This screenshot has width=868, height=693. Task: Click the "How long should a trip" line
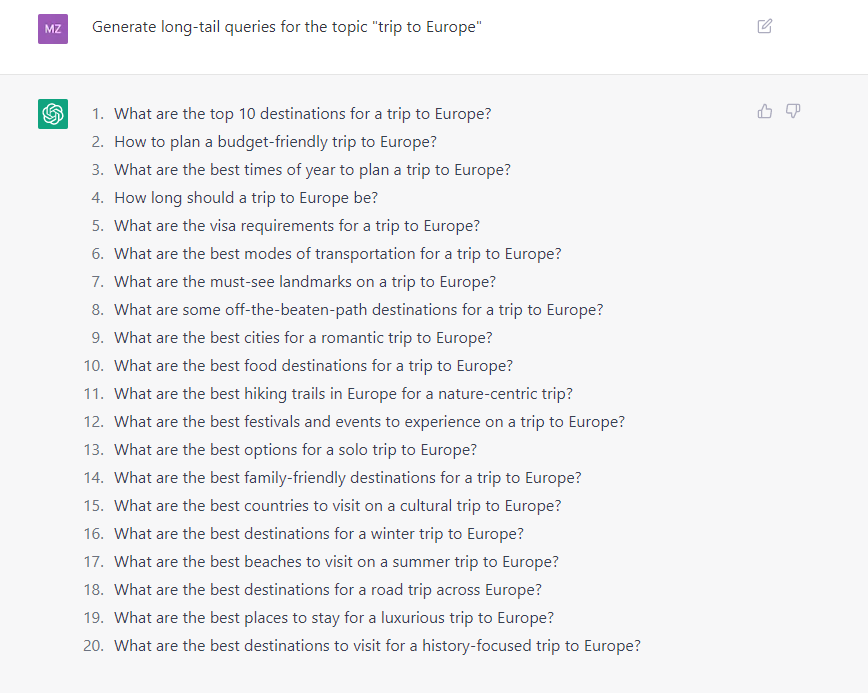tap(246, 198)
